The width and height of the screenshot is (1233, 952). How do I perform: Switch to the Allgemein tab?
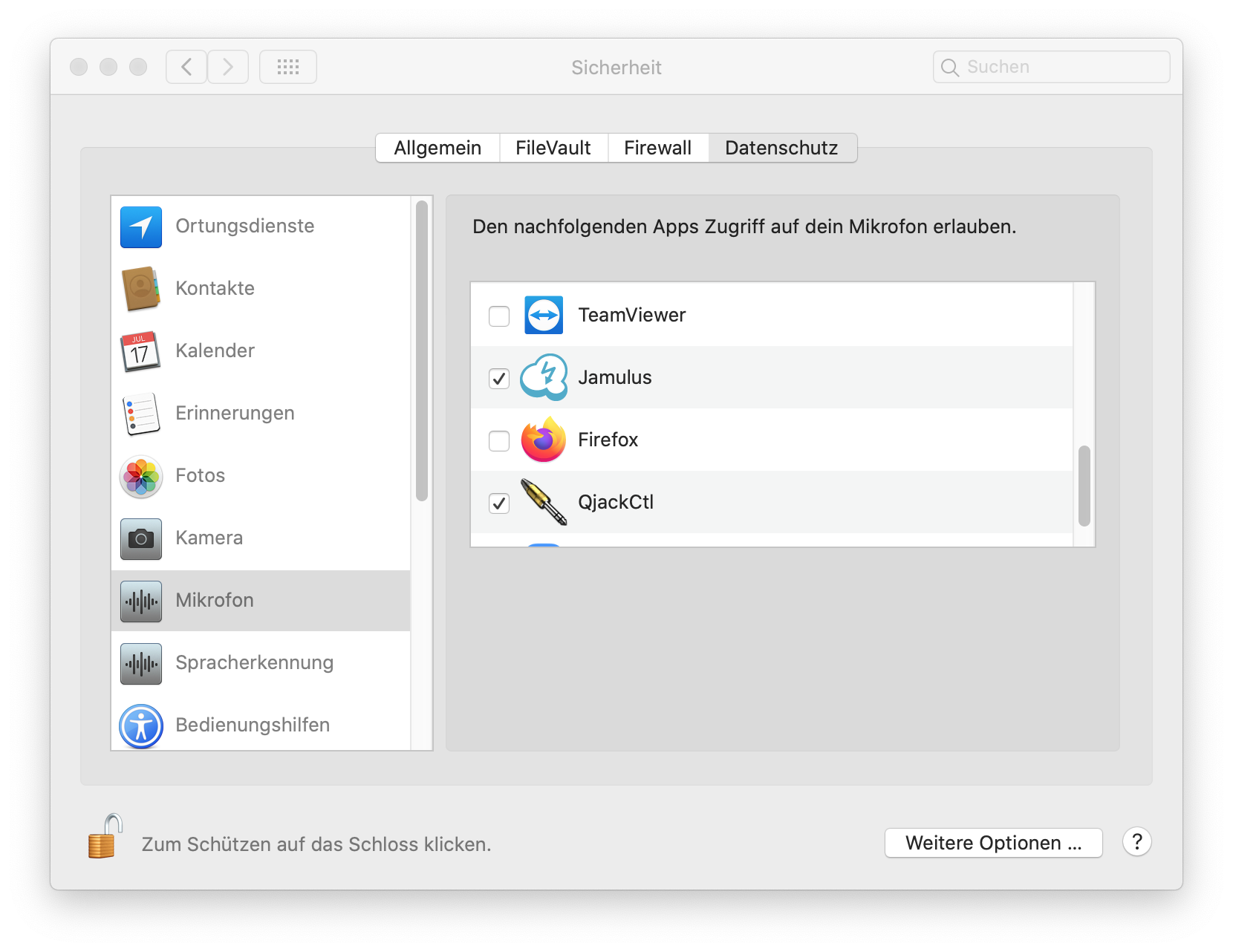[x=437, y=148]
